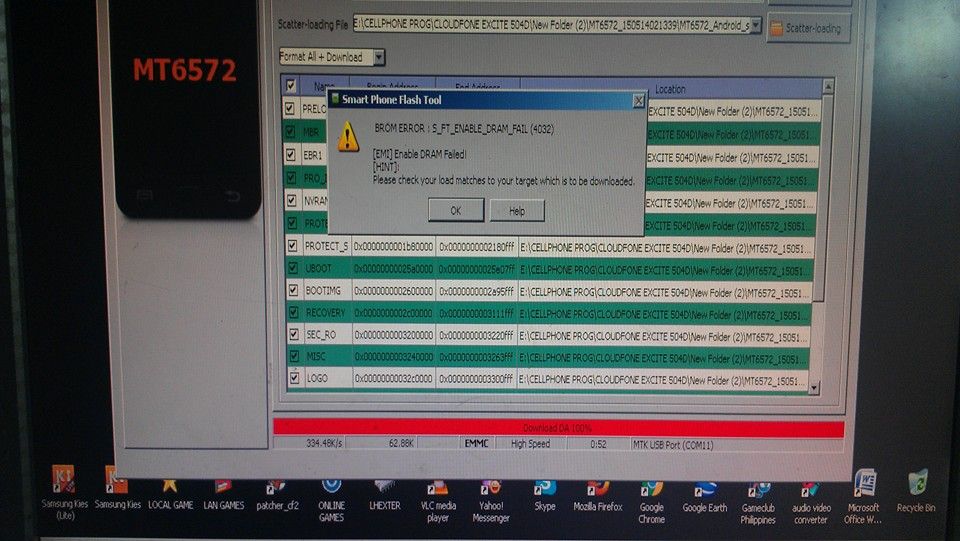Image resolution: width=960 pixels, height=541 pixels.
Task: Open the Skype desktop shortcut
Action: [544, 496]
